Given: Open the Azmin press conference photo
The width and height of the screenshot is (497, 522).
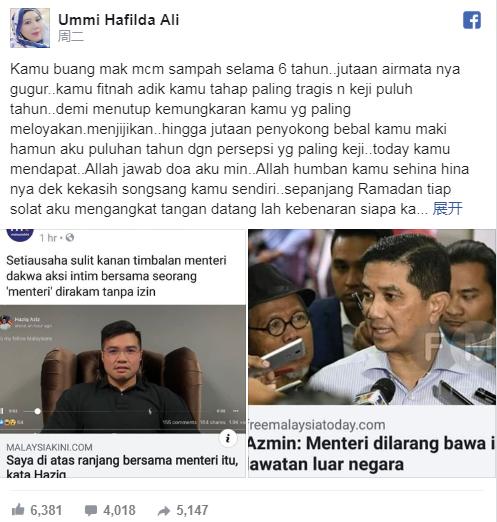Looking at the screenshot, I should [372, 317].
